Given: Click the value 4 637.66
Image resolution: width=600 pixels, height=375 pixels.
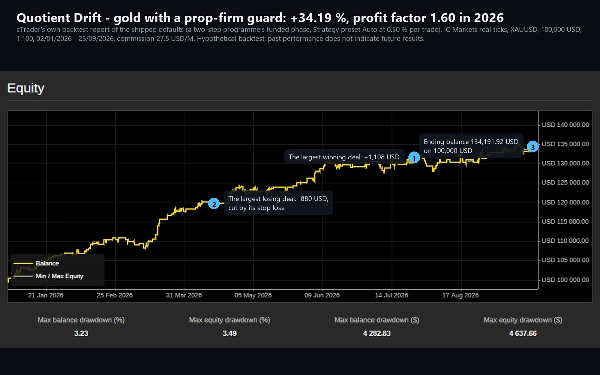Looking at the screenshot, I should tap(523, 333).
